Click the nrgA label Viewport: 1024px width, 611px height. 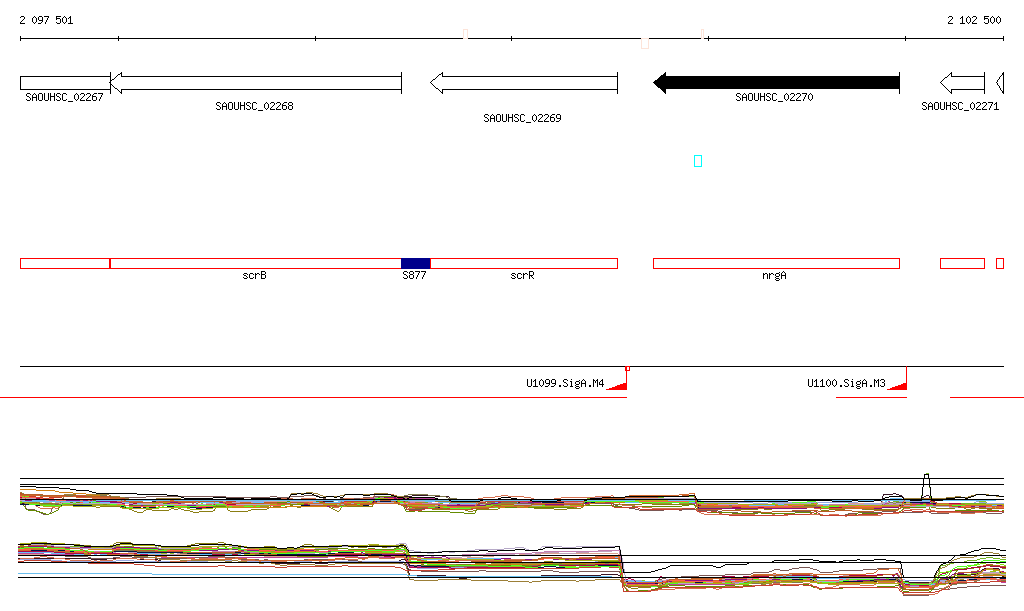click(774, 275)
